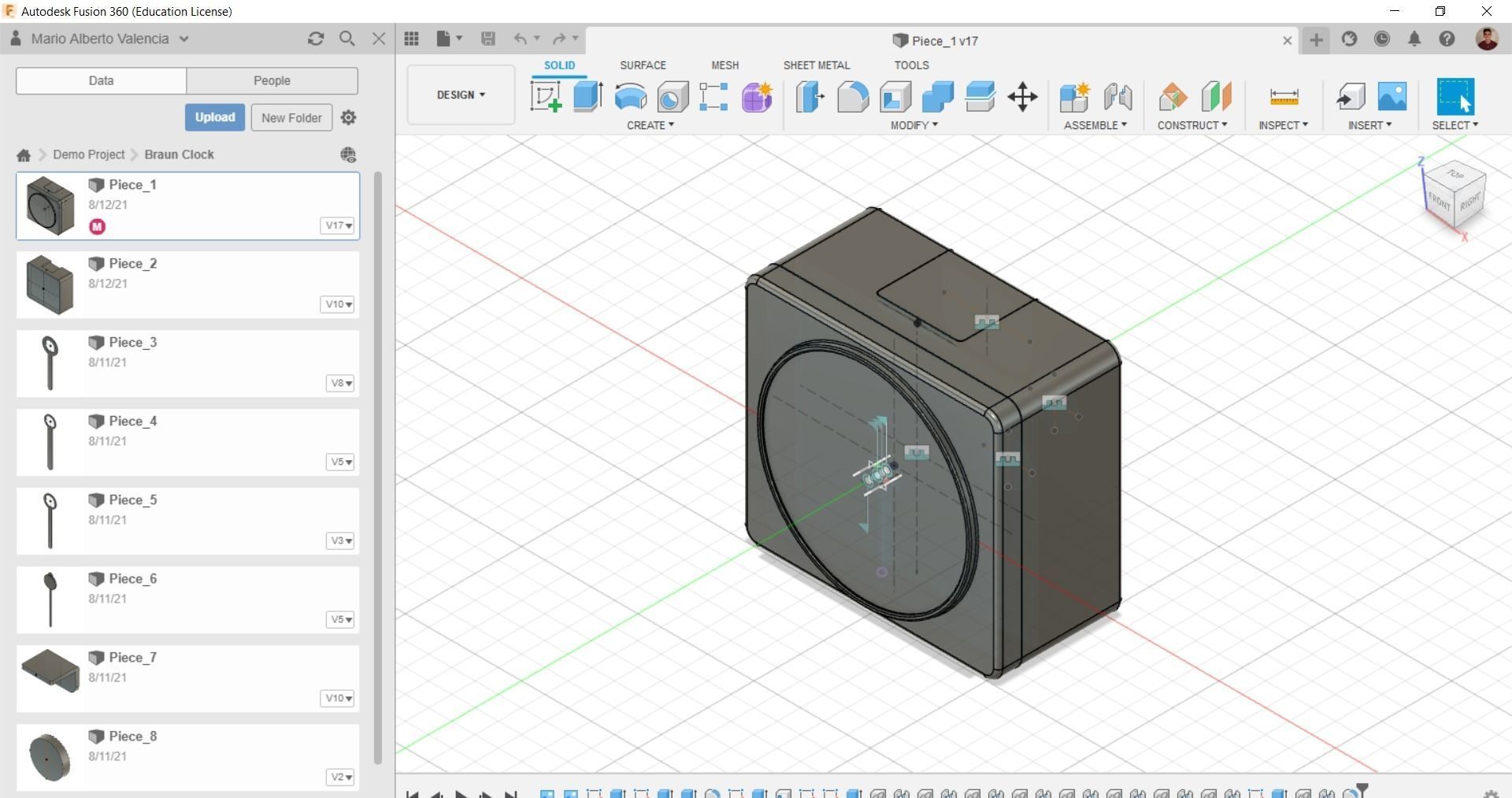The height and width of the screenshot is (798, 1512).
Task: Open the V10 version dropdown on Piece_2
Action: [x=337, y=304]
